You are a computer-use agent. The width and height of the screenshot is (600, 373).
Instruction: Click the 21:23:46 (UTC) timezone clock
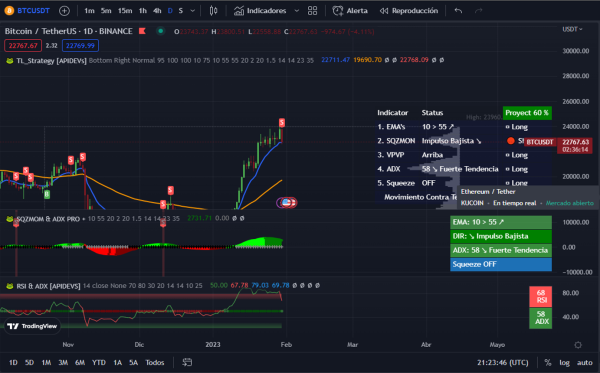[503, 362]
